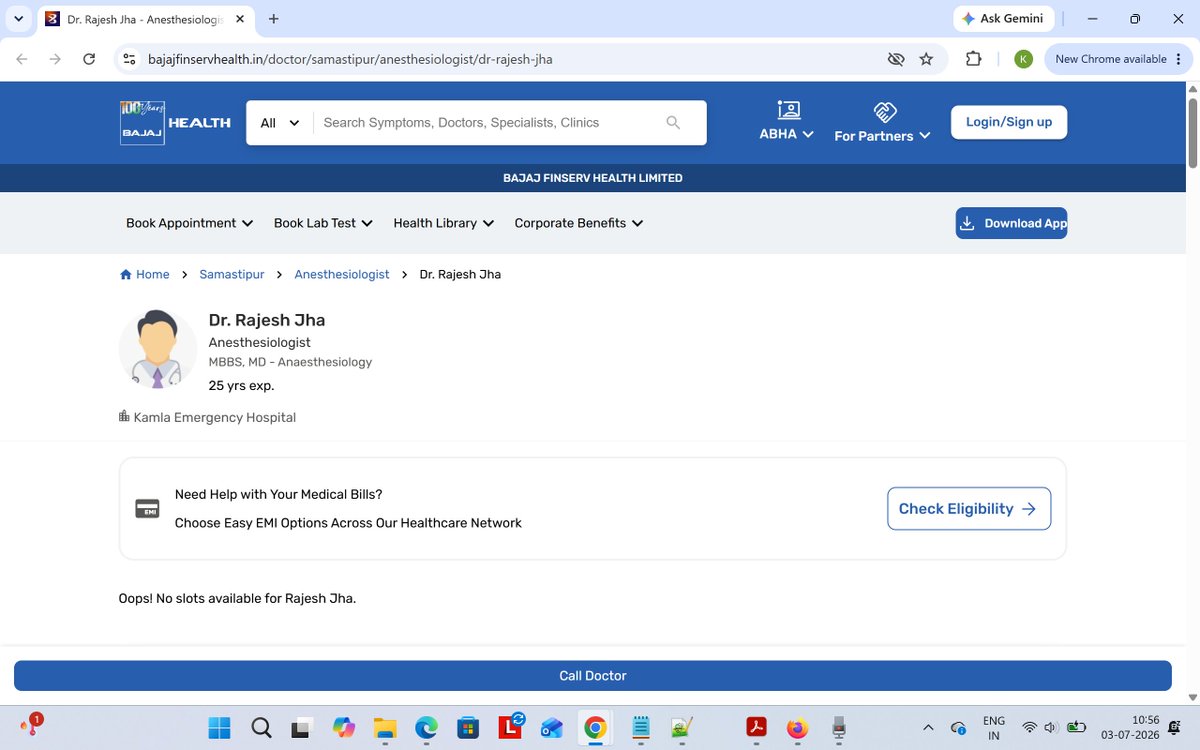Click the Download App button
This screenshot has width=1200, height=750.
tap(1011, 223)
